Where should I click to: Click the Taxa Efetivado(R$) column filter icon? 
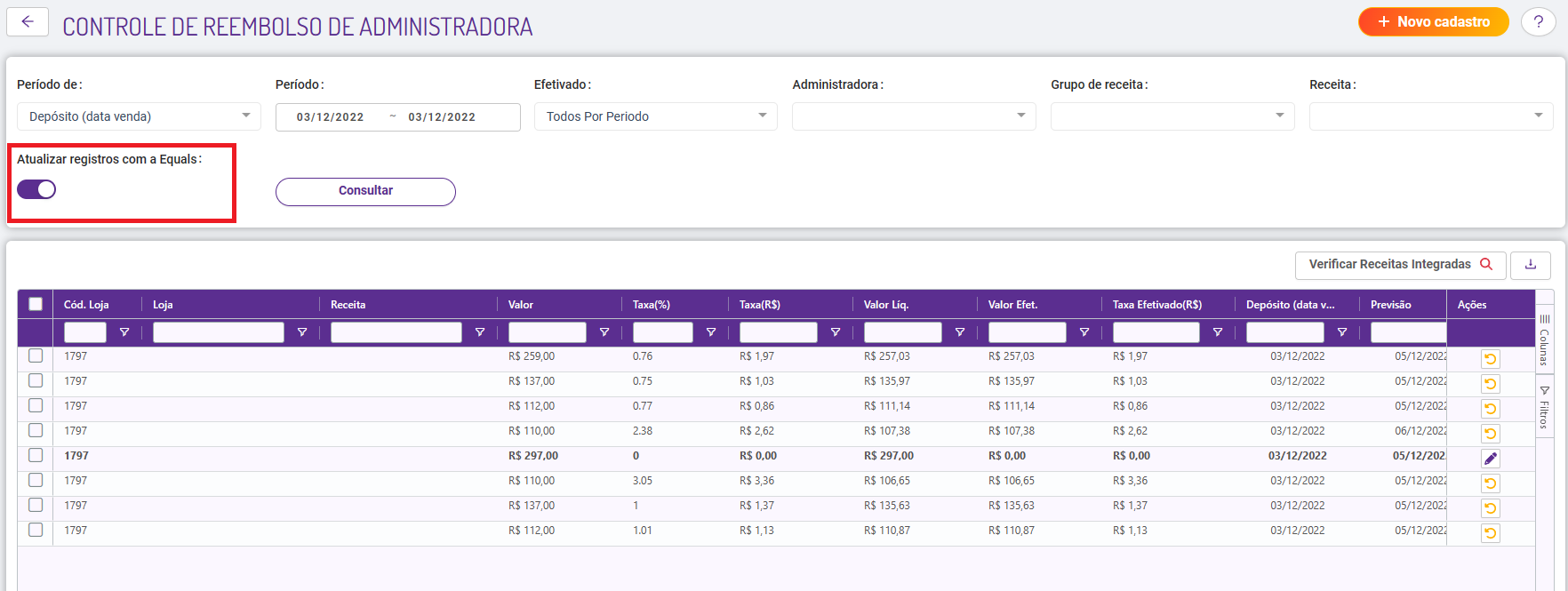pyautogui.click(x=1218, y=332)
